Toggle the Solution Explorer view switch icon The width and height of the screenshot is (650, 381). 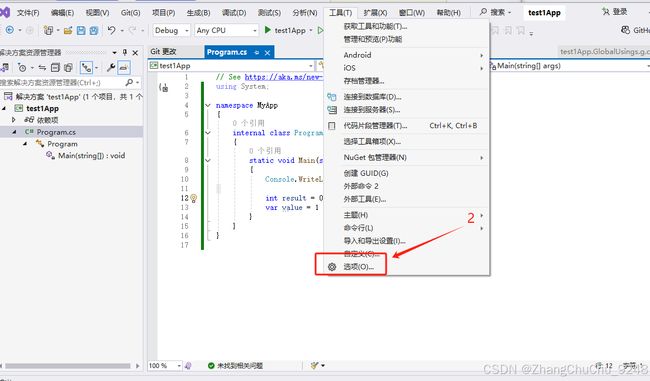pos(86,68)
